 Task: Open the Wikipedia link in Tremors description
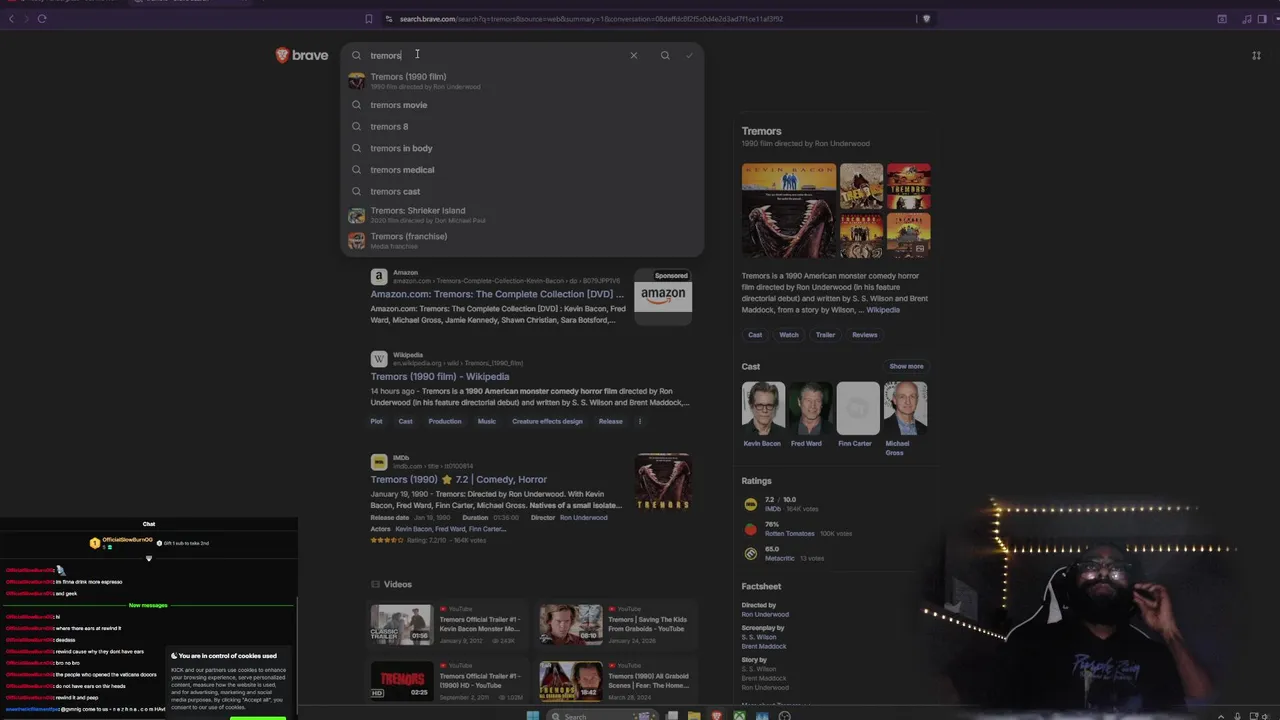coord(882,310)
